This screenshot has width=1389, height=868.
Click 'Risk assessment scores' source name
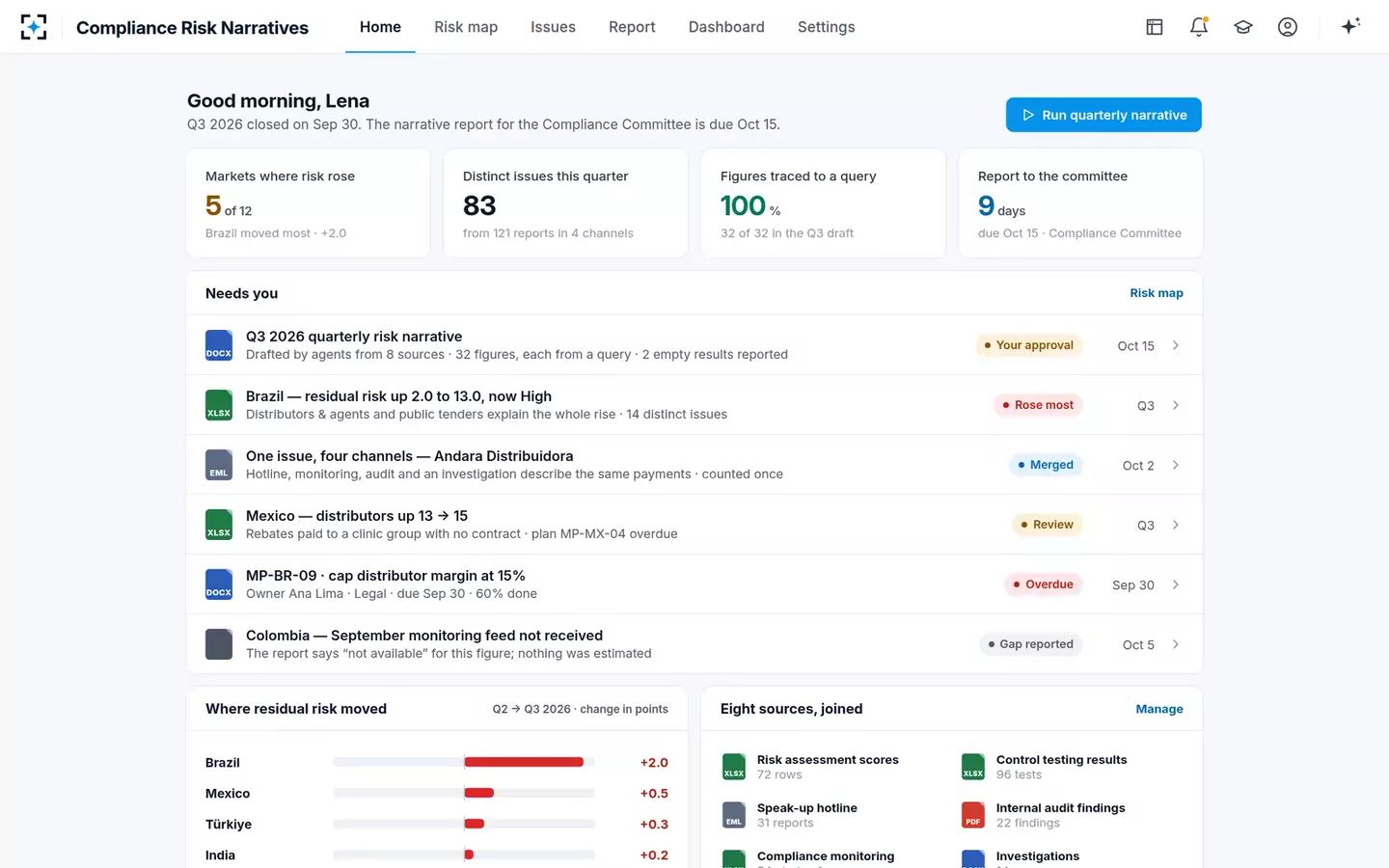(828, 760)
